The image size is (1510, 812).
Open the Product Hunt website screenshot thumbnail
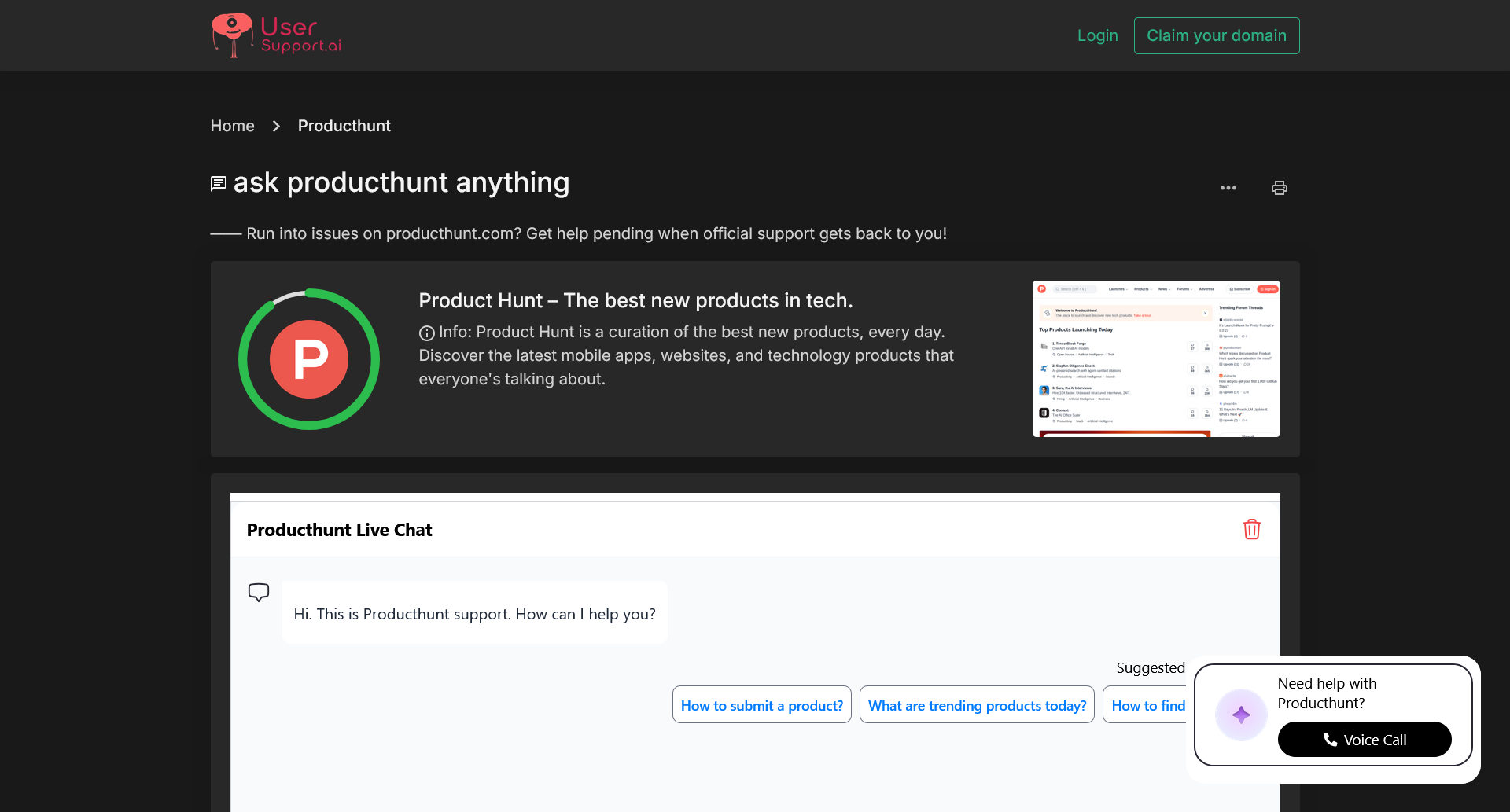(x=1156, y=358)
